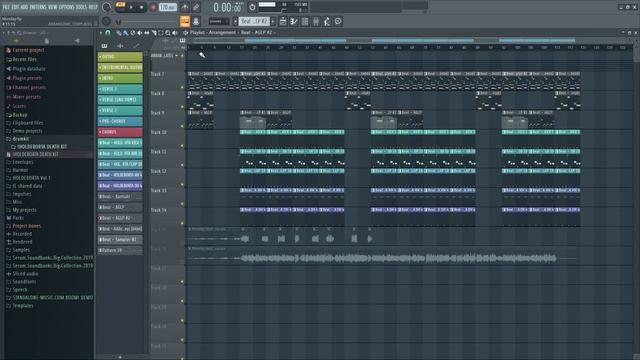This screenshot has width=640, height=360.
Task: Open the OPTIONS menu
Action: (67, 7)
